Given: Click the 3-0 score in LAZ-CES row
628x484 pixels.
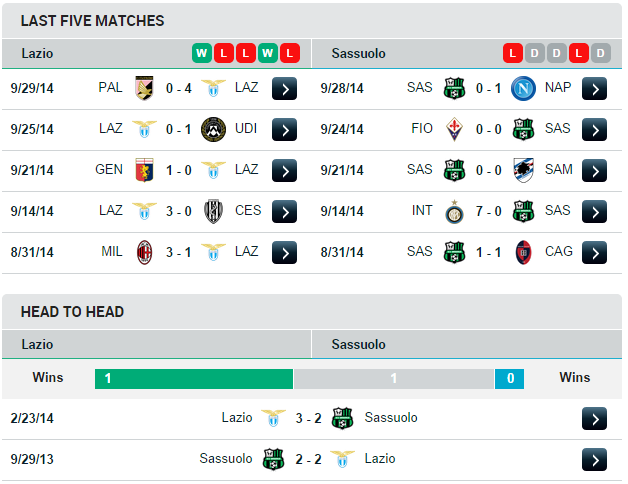Looking at the screenshot, I should point(179,211).
